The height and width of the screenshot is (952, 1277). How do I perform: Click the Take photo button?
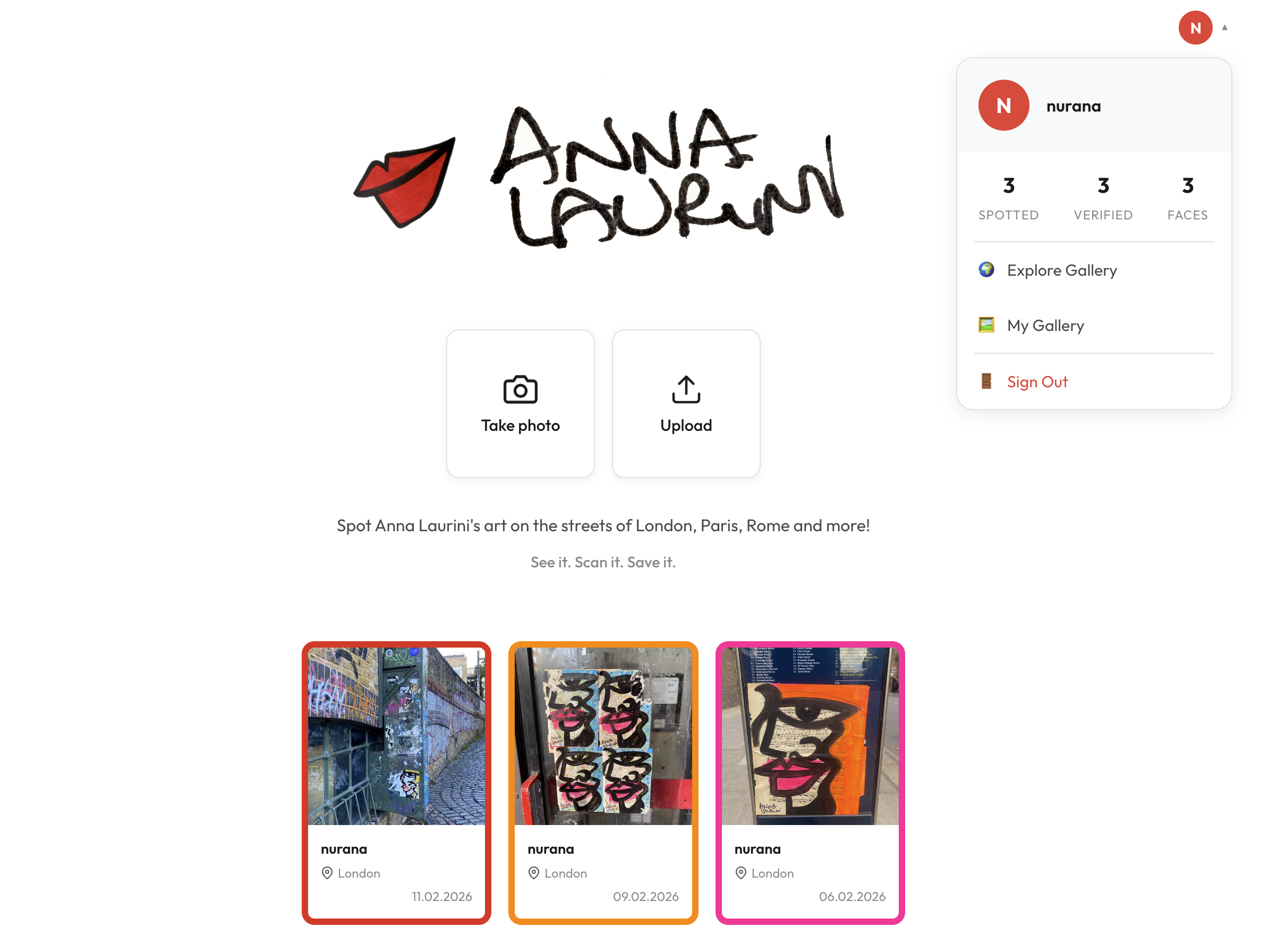[x=520, y=403]
